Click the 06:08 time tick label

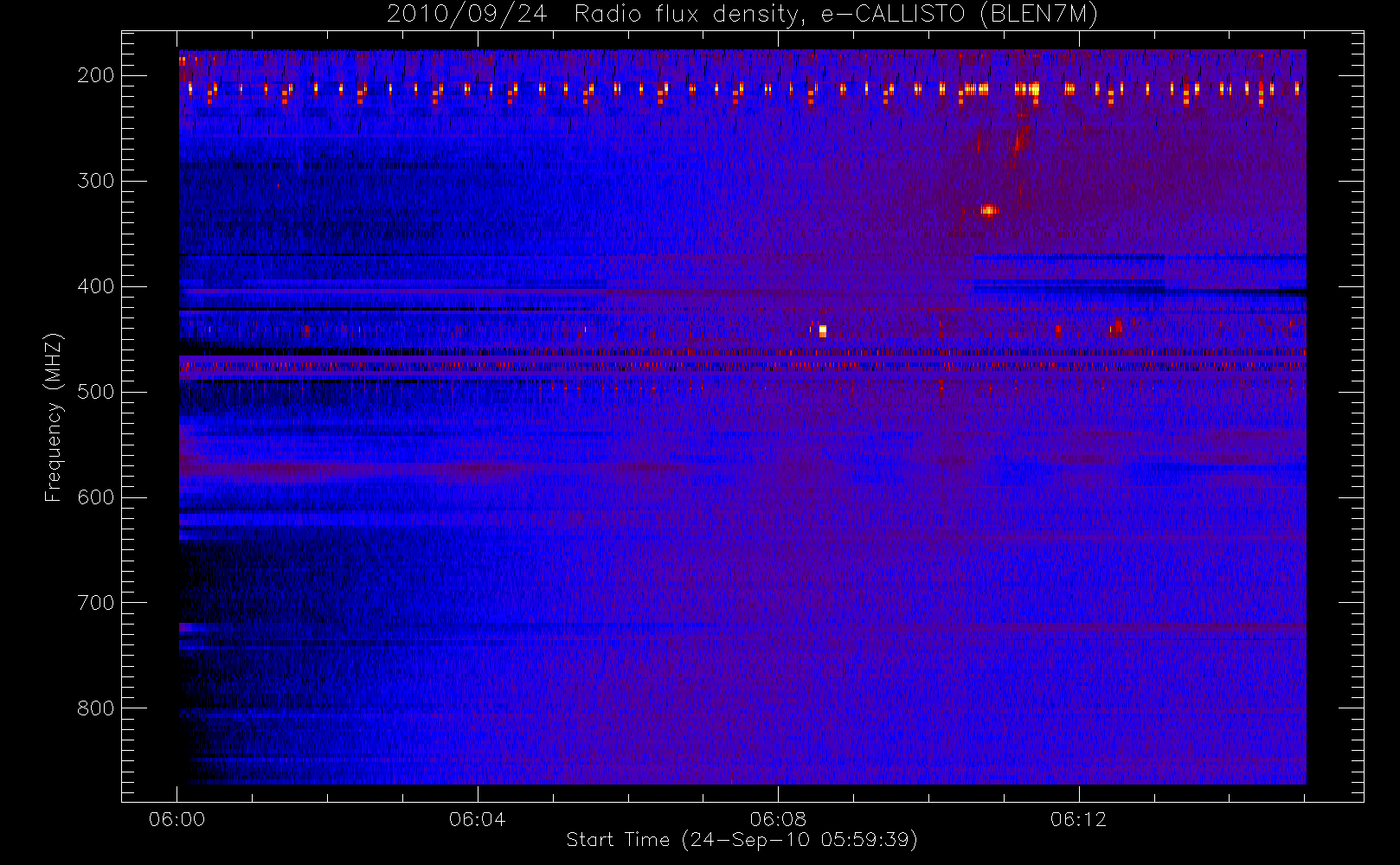778,819
